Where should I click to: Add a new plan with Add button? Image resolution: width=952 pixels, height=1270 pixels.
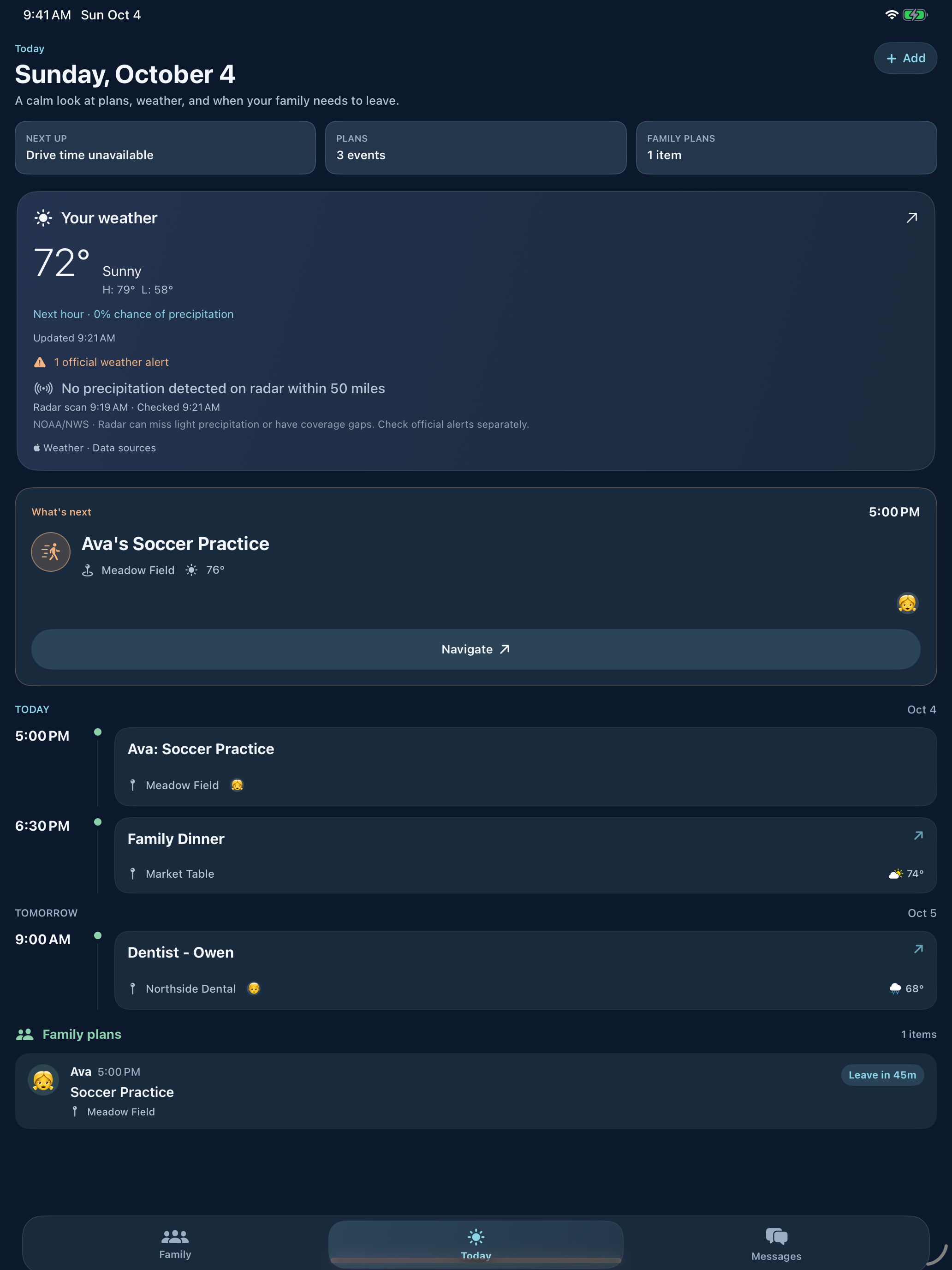(905, 58)
